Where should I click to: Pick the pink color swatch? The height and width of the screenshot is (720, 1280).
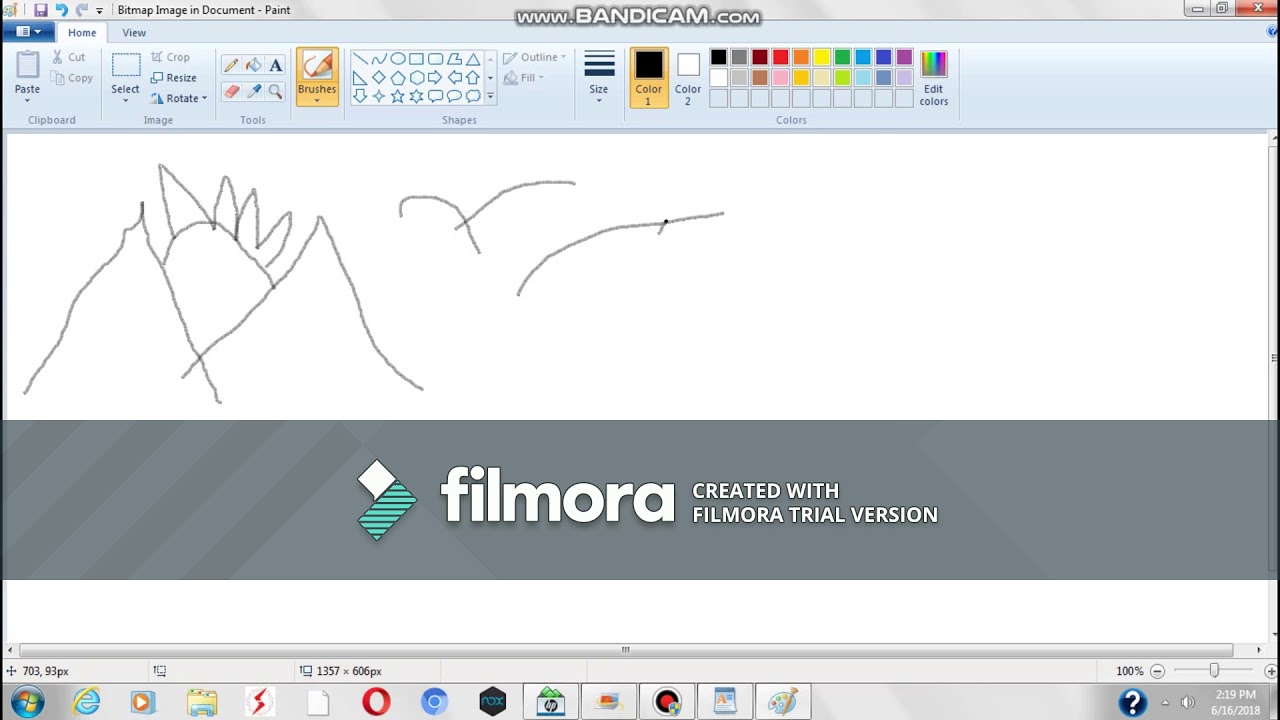(x=780, y=78)
